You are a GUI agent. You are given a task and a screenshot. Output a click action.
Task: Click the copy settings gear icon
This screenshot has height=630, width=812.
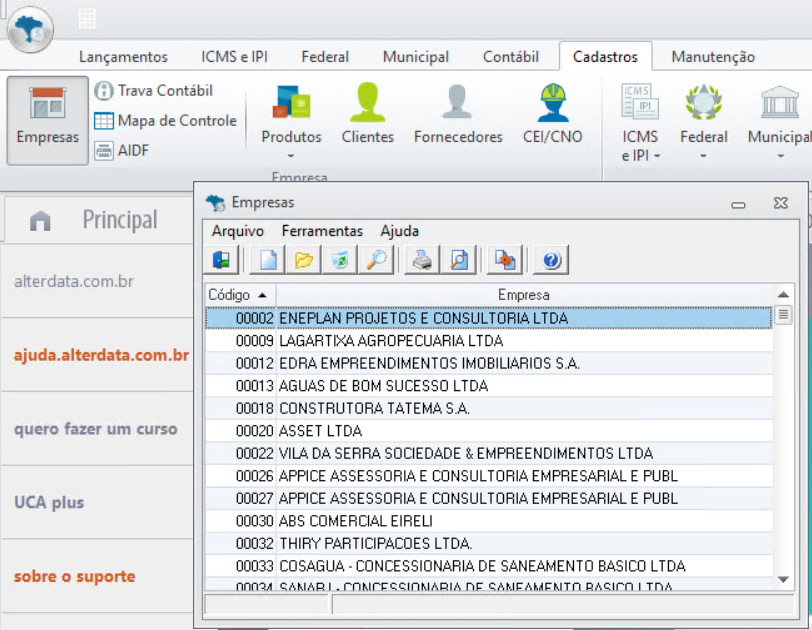pos(505,259)
